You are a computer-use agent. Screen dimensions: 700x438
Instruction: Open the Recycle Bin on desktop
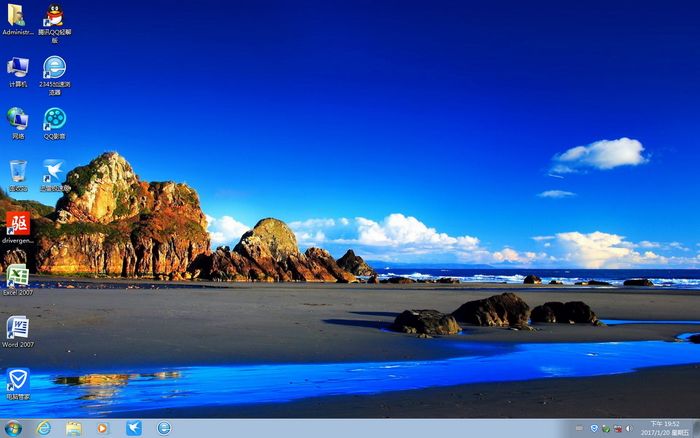tap(17, 171)
